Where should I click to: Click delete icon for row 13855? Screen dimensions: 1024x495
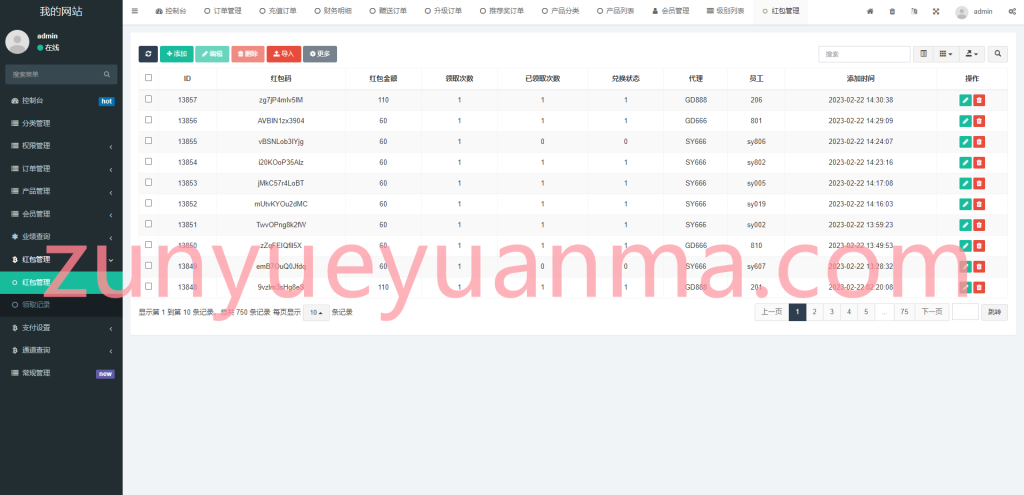[x=979, y=142]
